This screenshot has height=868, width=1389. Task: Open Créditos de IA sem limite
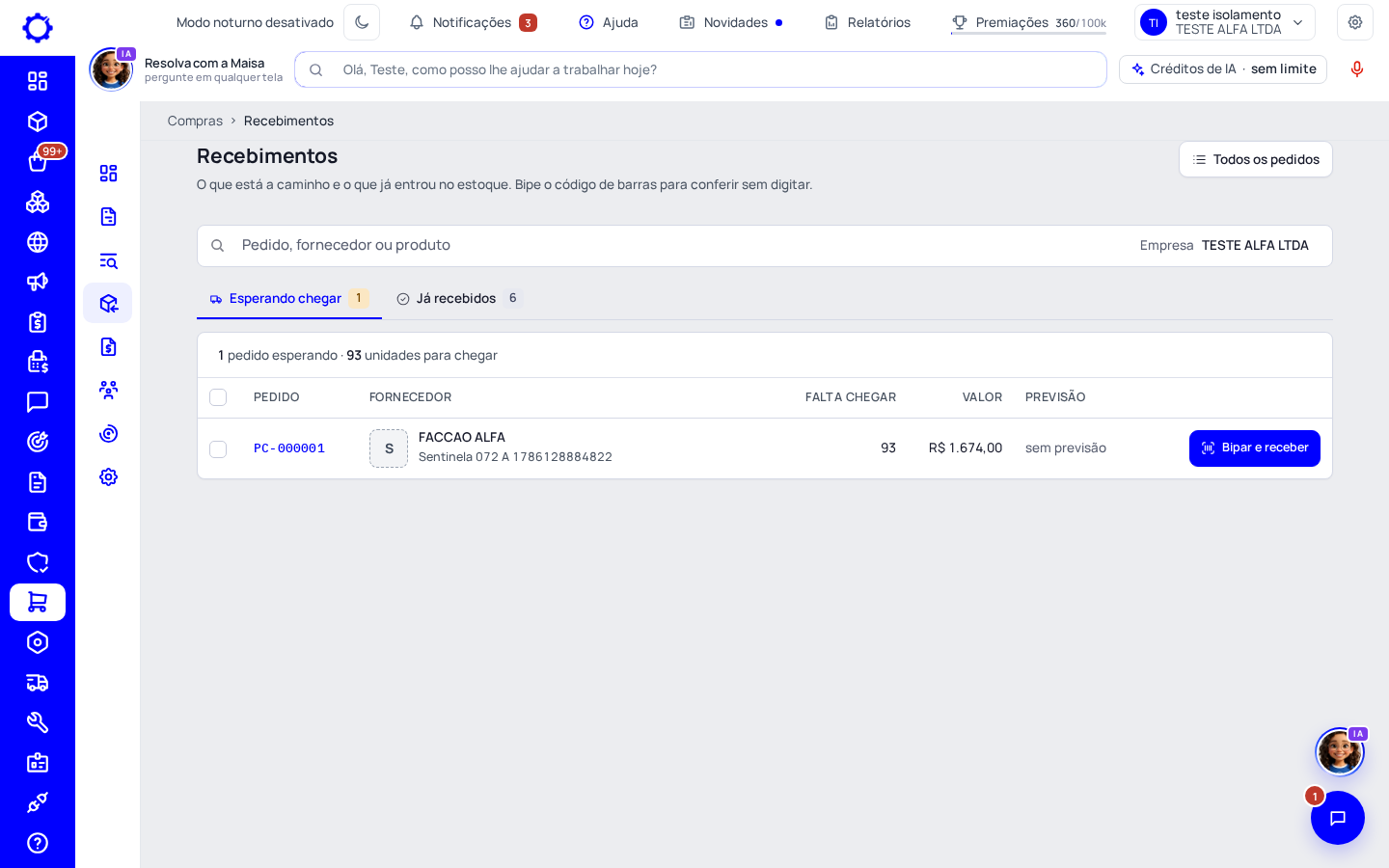pos(1223,69)
